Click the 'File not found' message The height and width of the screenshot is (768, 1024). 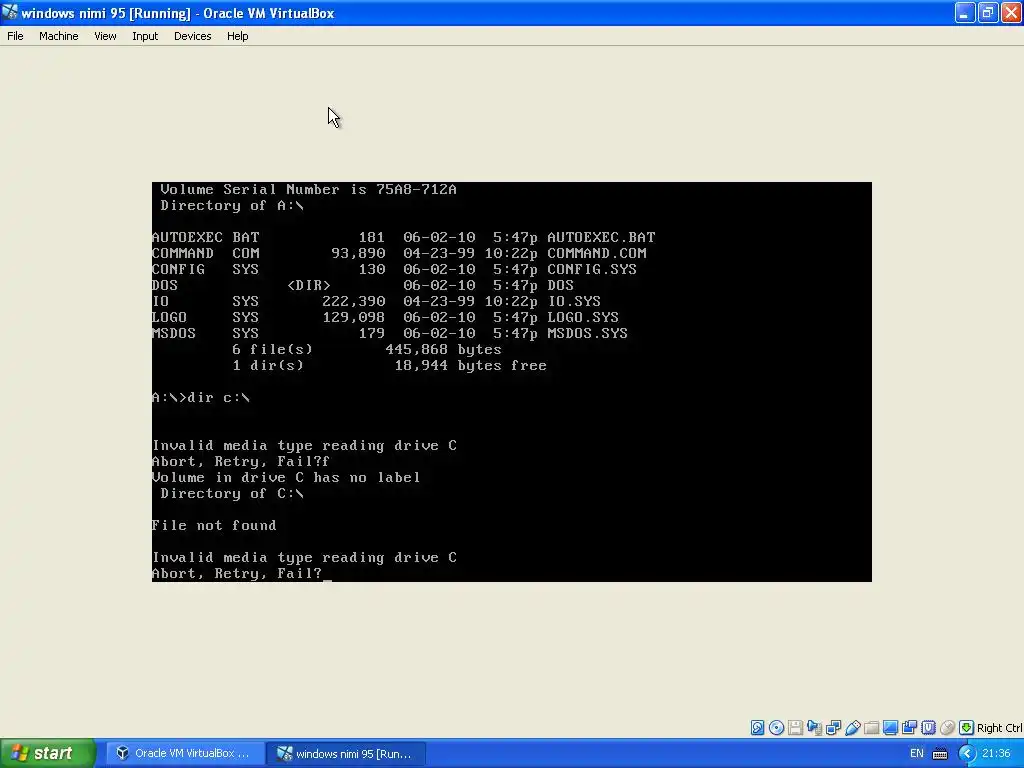point(214,525)
